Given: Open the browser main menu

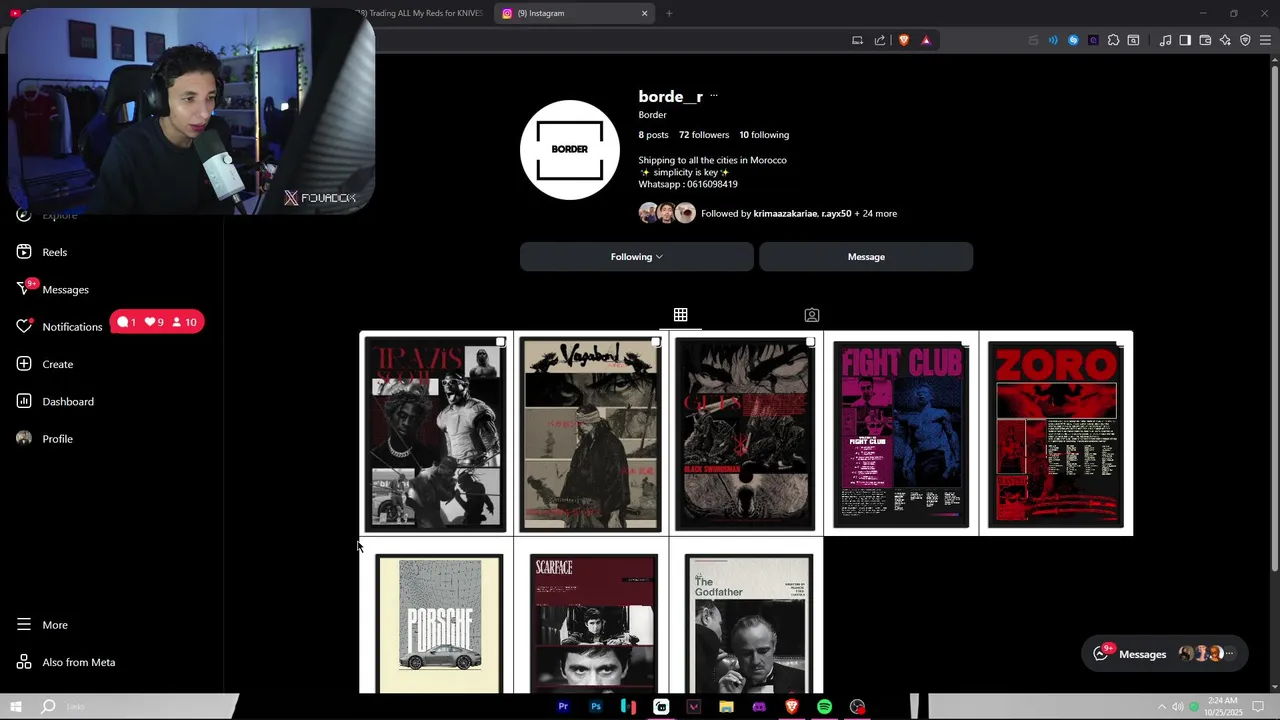Looking at the screenshot, I should coord(1265,40).
